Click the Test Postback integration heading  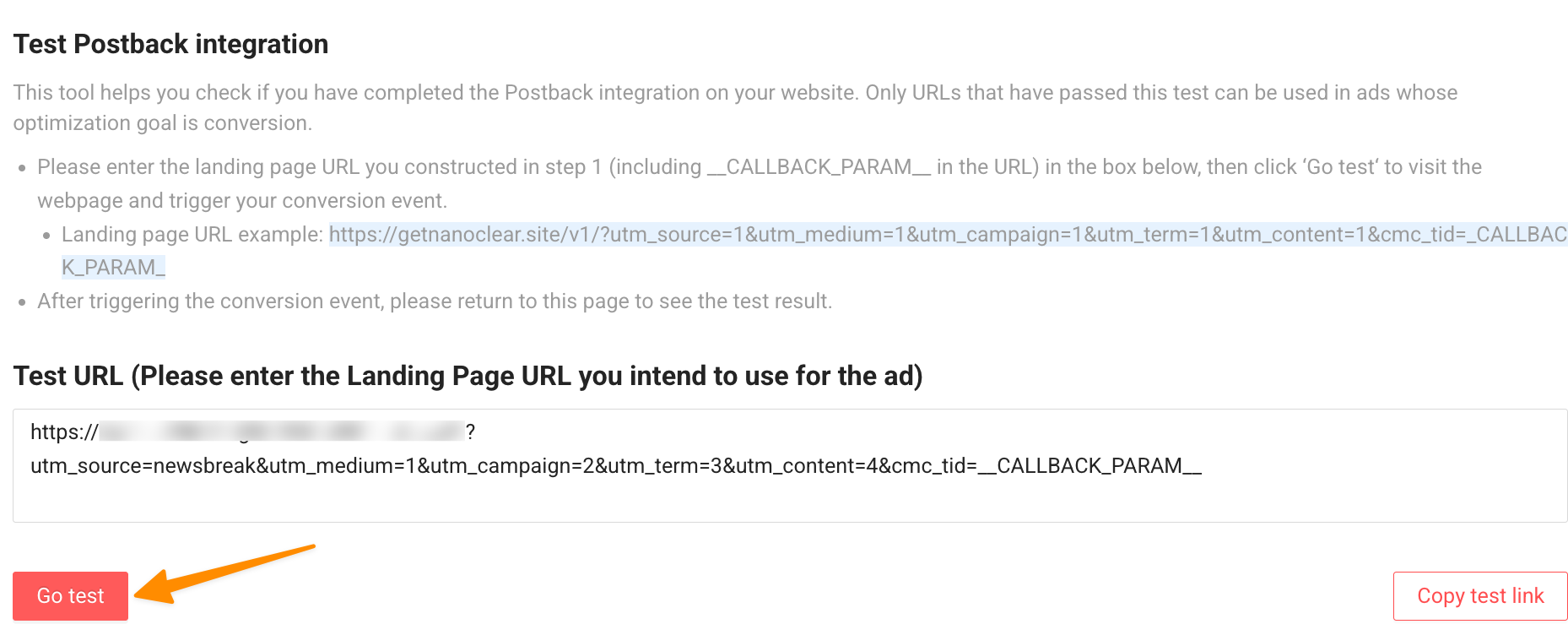[x=170, y=44]
